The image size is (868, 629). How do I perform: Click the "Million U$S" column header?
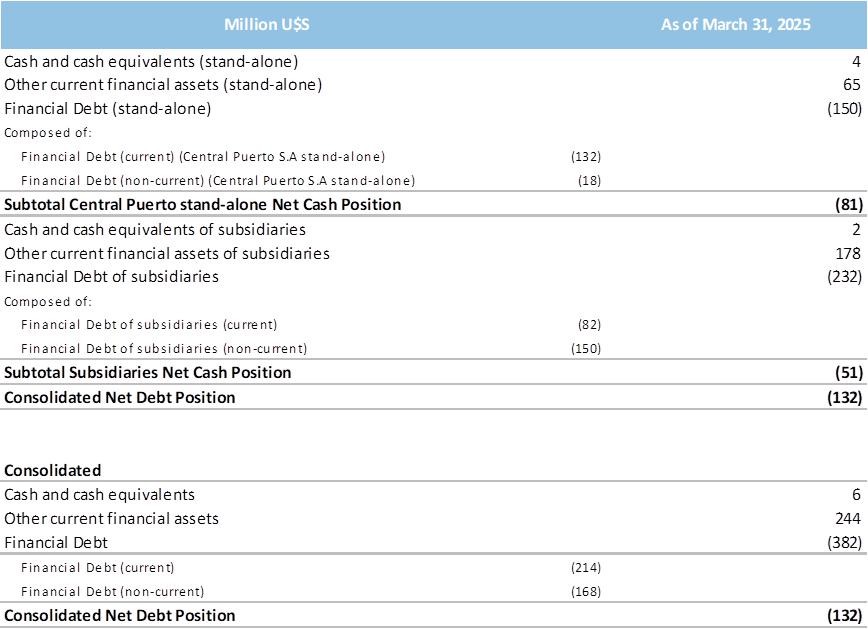coord(266,25)
